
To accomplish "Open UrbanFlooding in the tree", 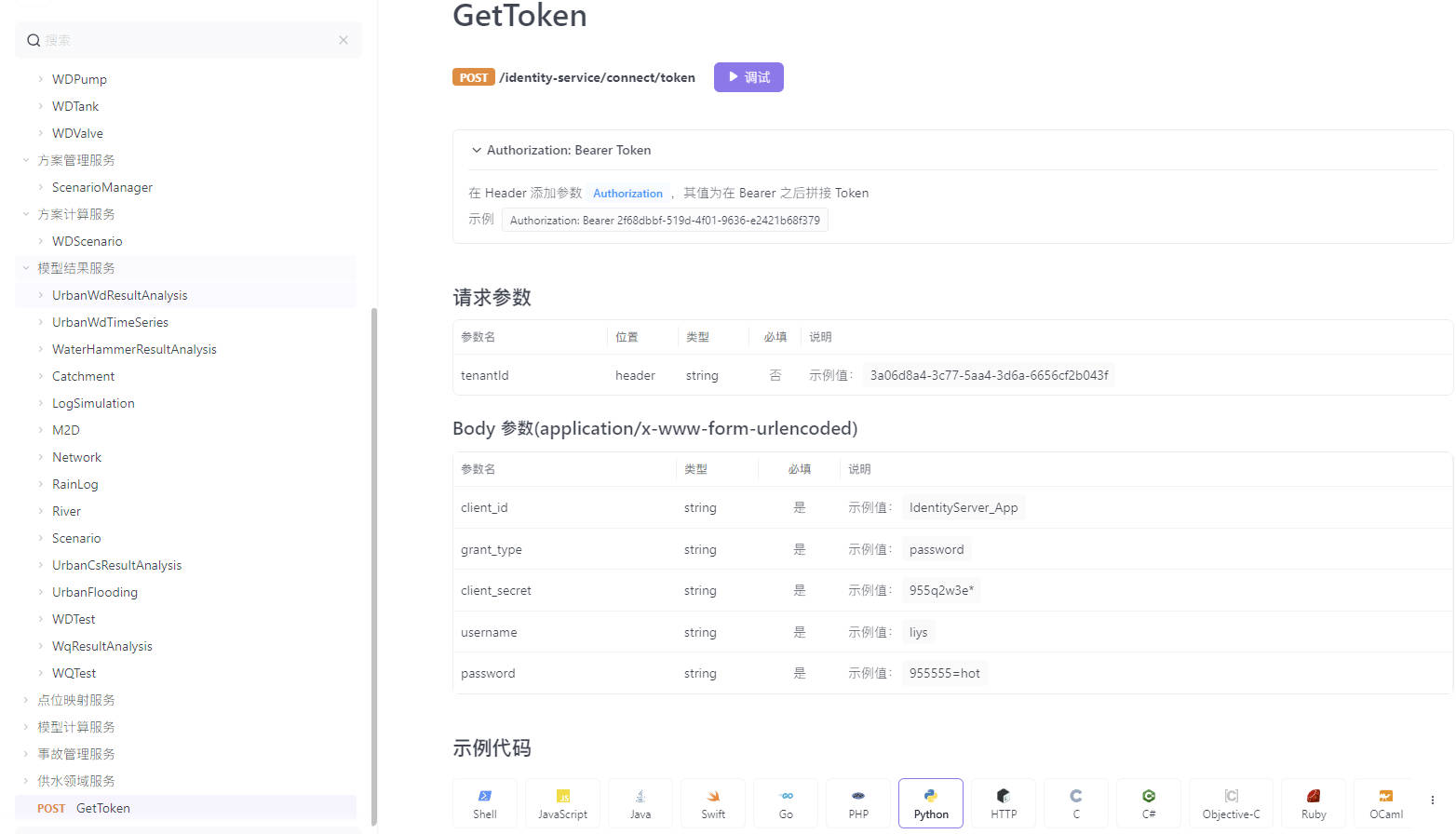I will coord(95,592).
